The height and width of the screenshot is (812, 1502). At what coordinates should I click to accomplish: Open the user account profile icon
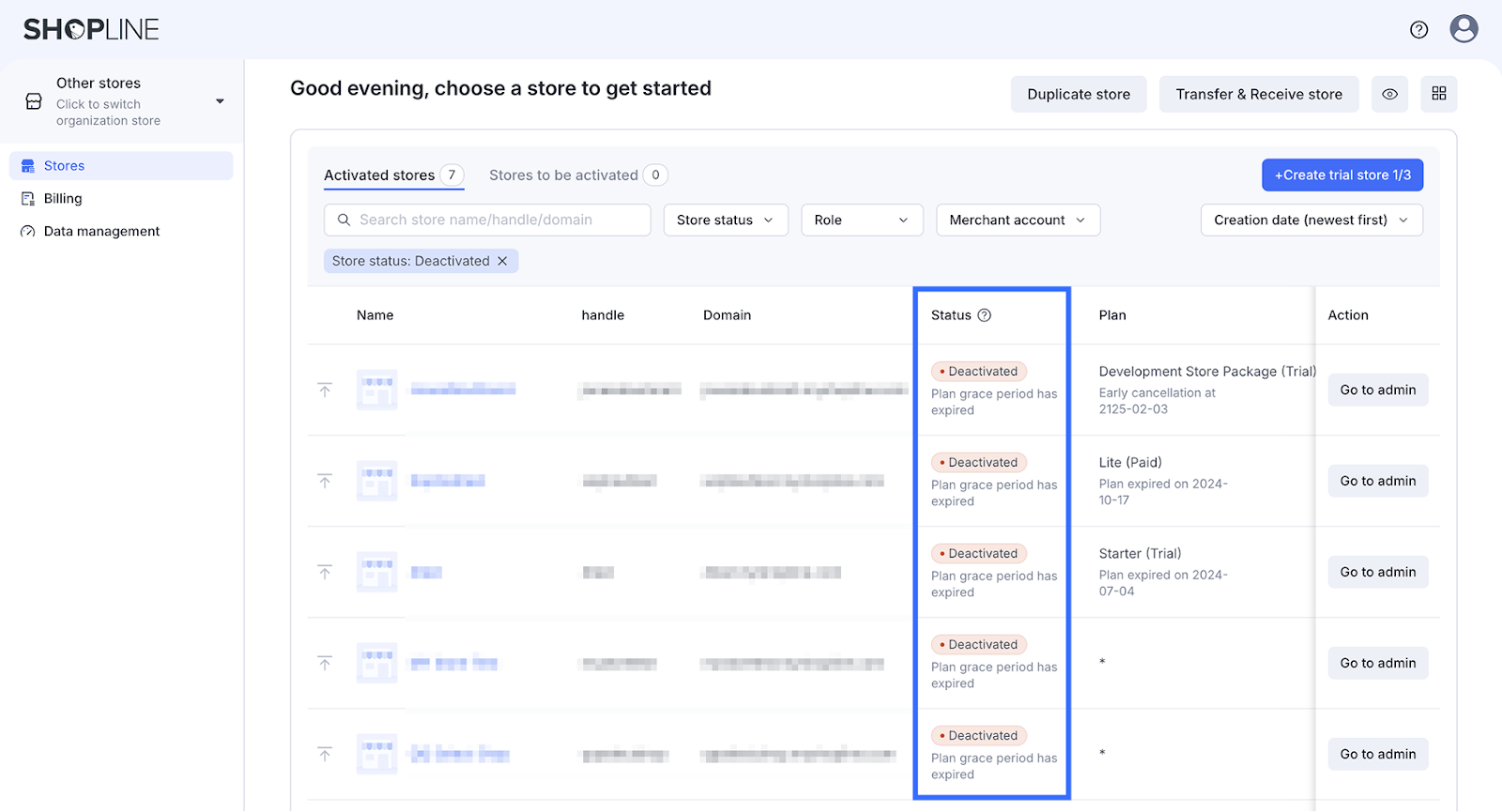pos(1464,29)
